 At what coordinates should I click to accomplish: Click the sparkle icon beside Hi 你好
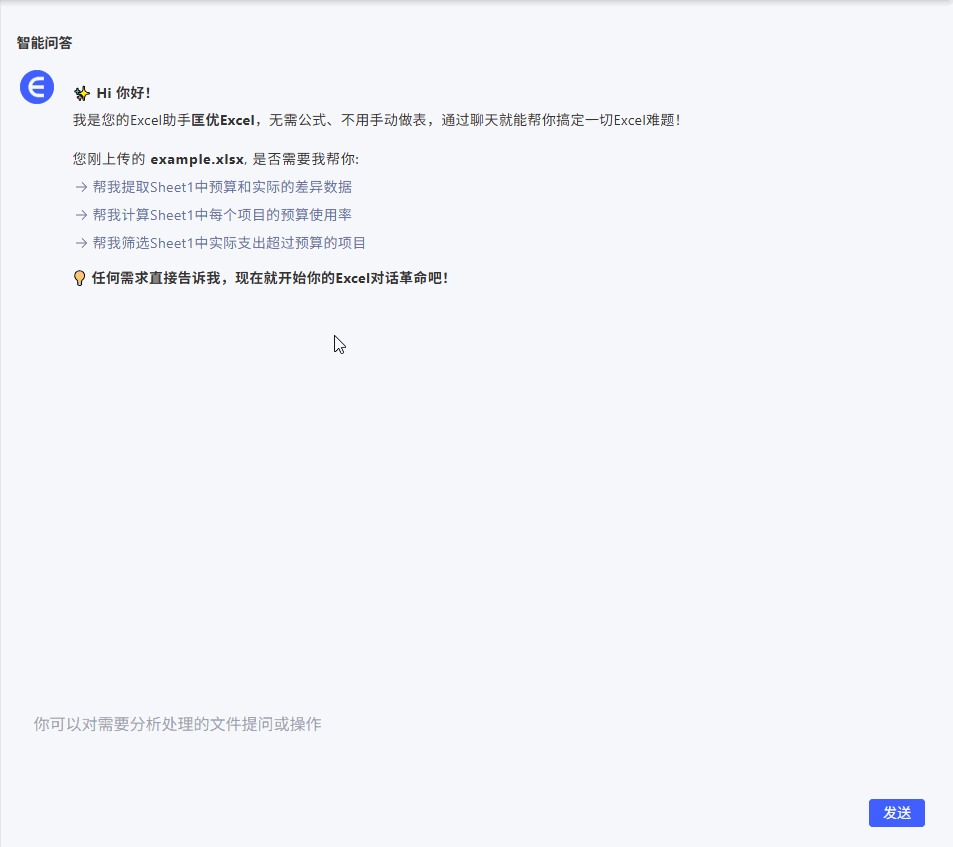click(81, 94)
